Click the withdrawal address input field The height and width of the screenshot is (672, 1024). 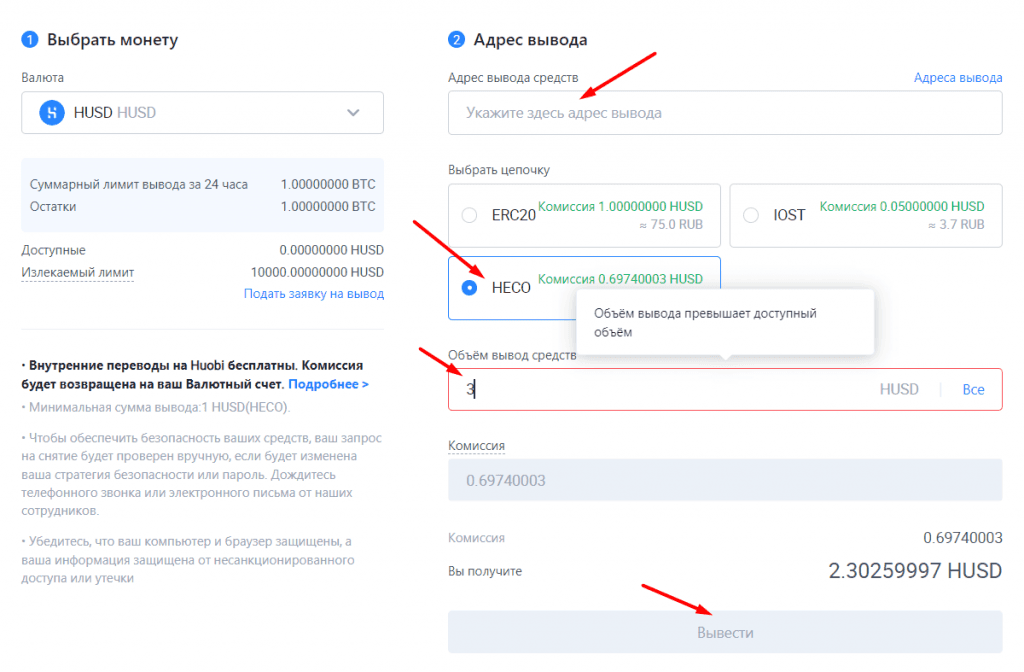pyautogui.click(x=725, y=113)
